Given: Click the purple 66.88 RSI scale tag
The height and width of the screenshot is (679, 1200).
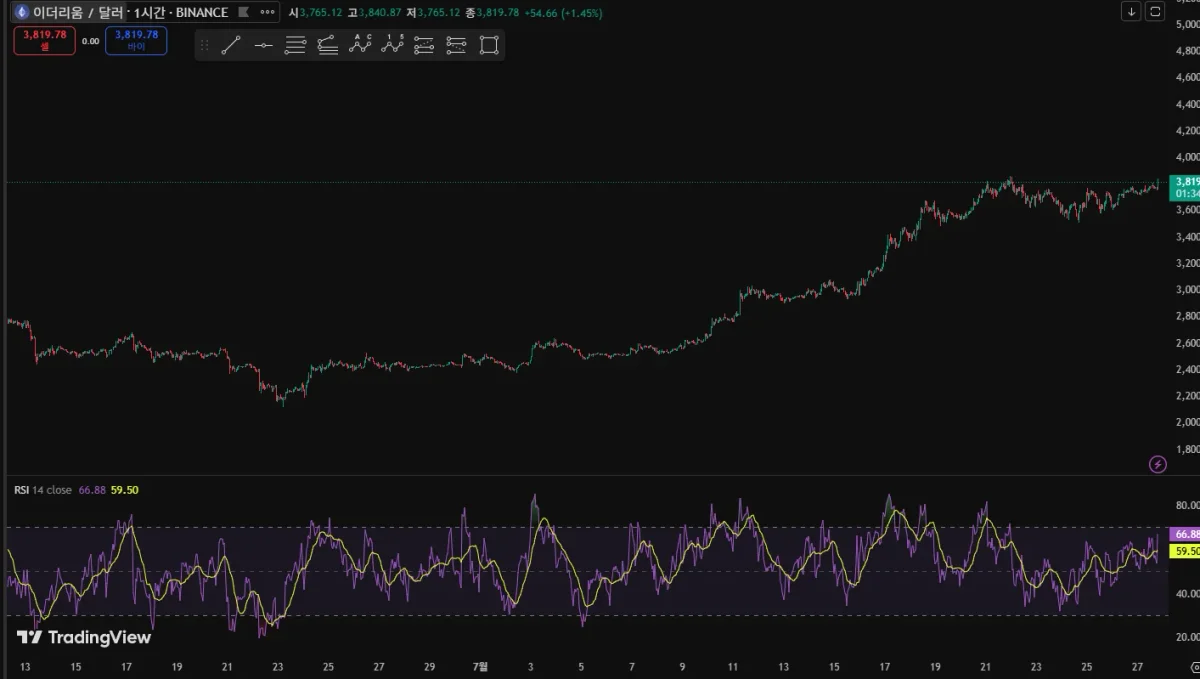Looking at the screenshot, I should [1185, 535].
